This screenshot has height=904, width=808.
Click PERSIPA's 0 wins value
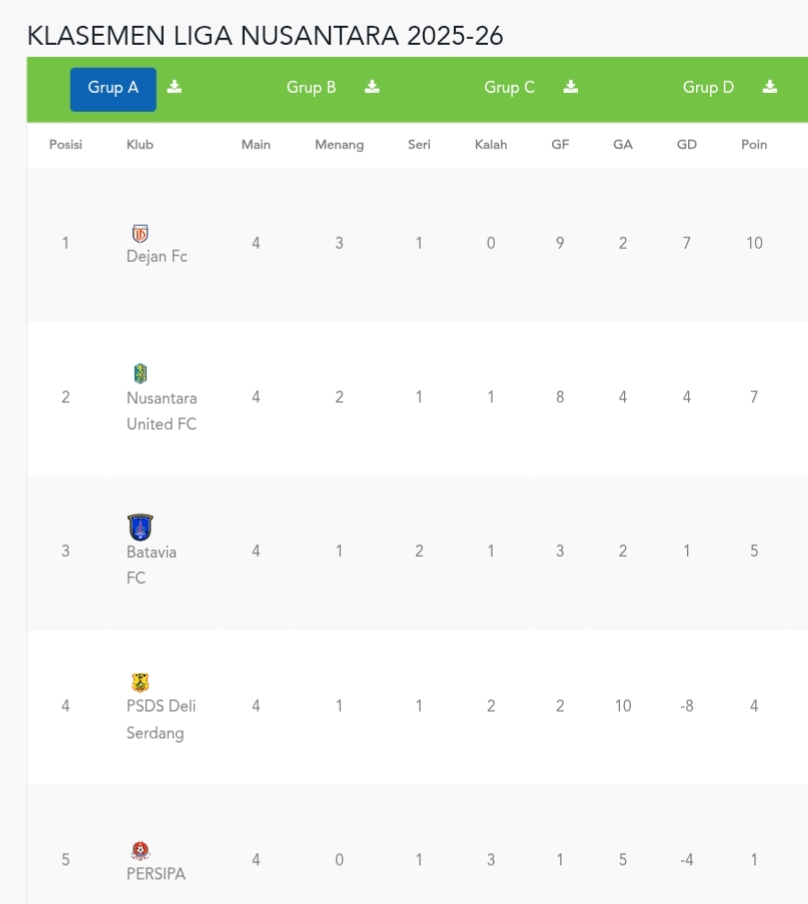coord(339,860)
